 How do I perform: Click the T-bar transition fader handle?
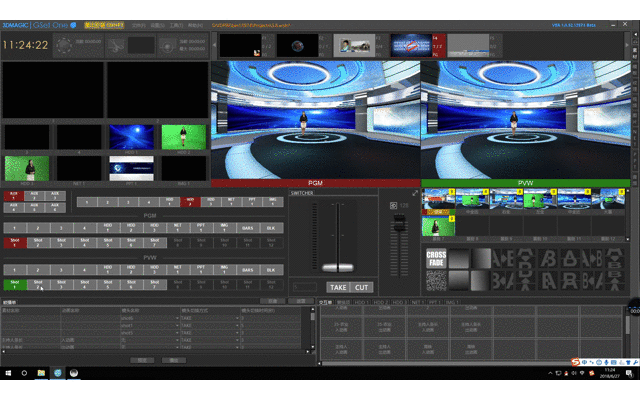click(x=338, y=268)
